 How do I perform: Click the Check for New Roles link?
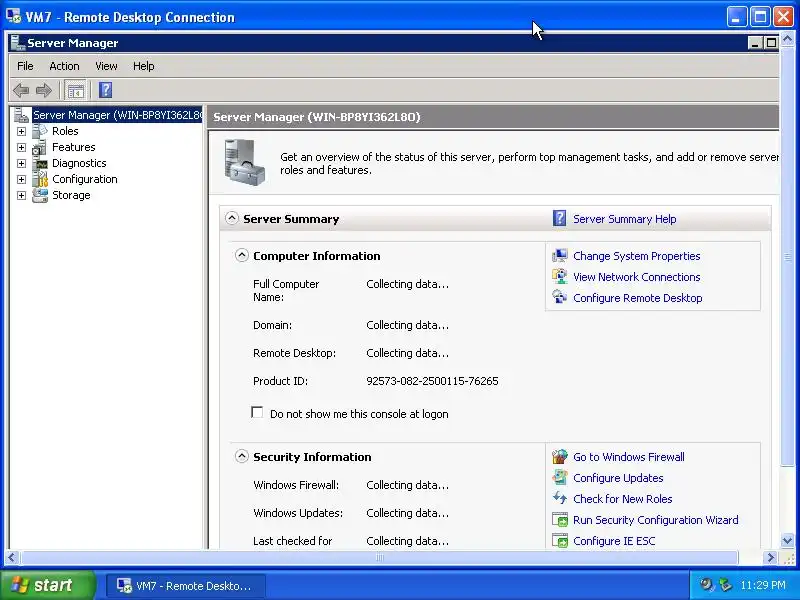[622, 499]
